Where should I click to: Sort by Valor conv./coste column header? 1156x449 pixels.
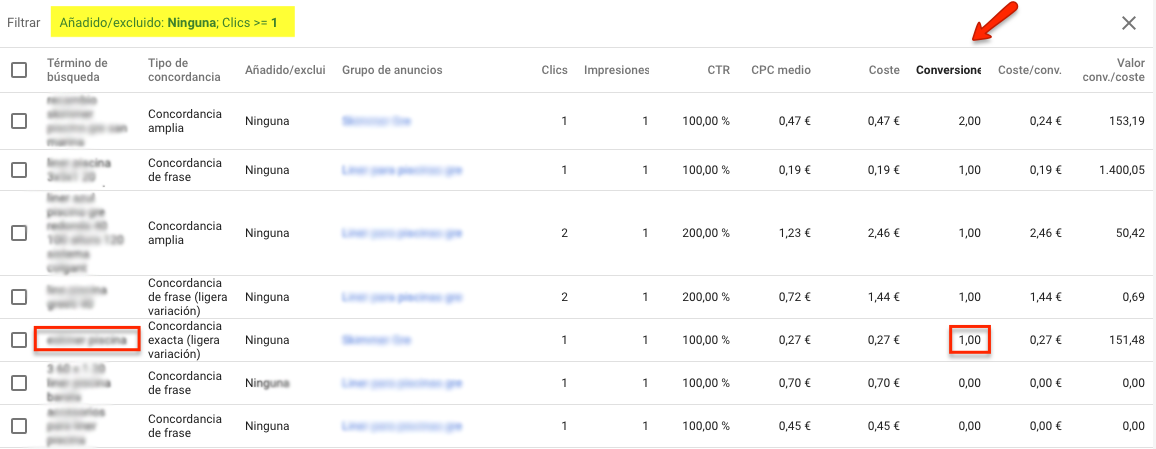click(1112, 70)
